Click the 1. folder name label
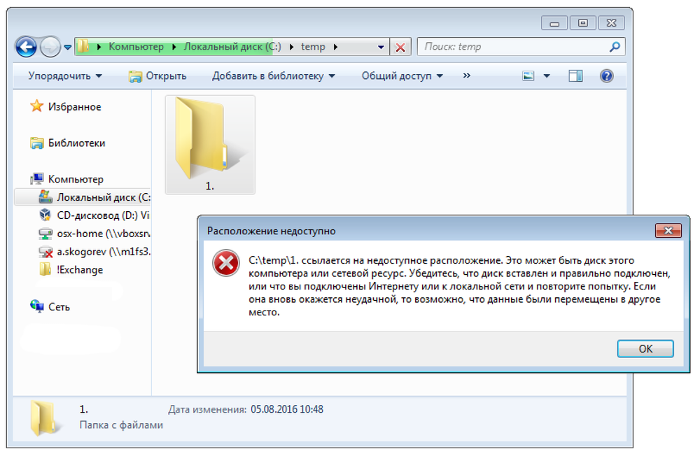Viewport: 700px width, 456px height. click(210, 186)
